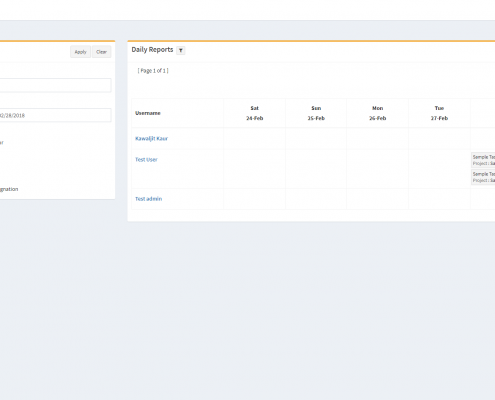Open Kawaljit Kaur's user profile link
This screenshot has height=400, width=495.
click(x=151, y=138)
